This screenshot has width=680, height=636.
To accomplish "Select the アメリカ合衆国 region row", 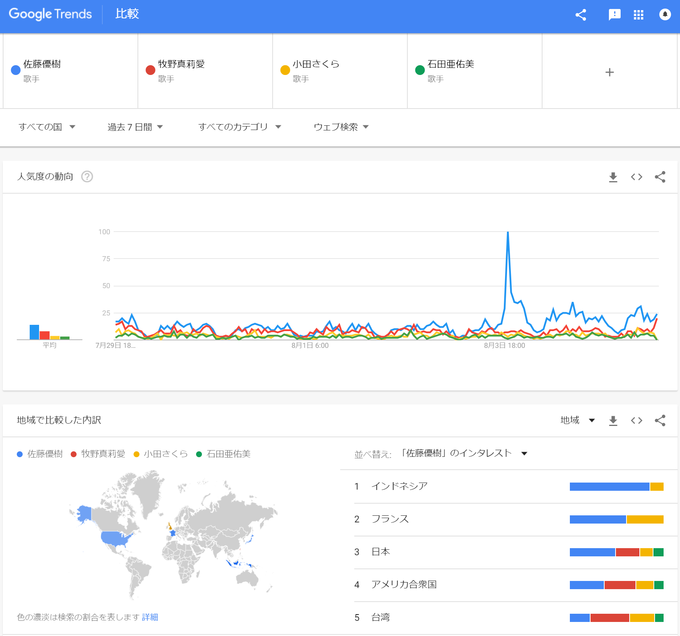I will click(x=509, y=585).
